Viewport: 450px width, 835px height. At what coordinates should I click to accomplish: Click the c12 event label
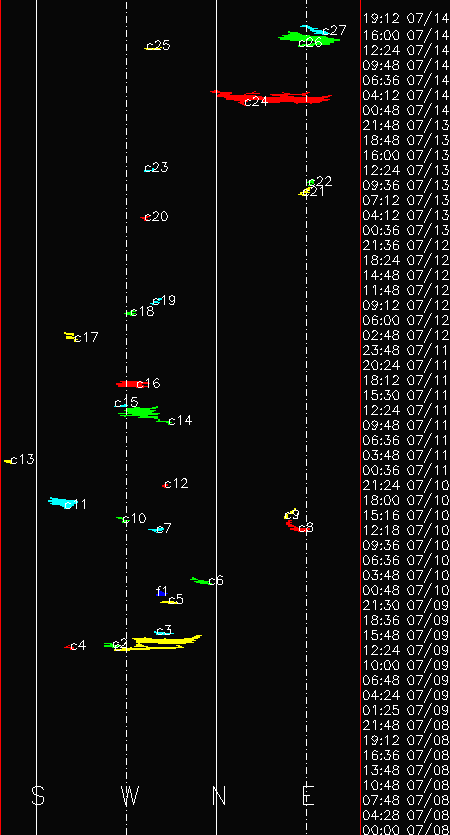click(x=176, y=484)
